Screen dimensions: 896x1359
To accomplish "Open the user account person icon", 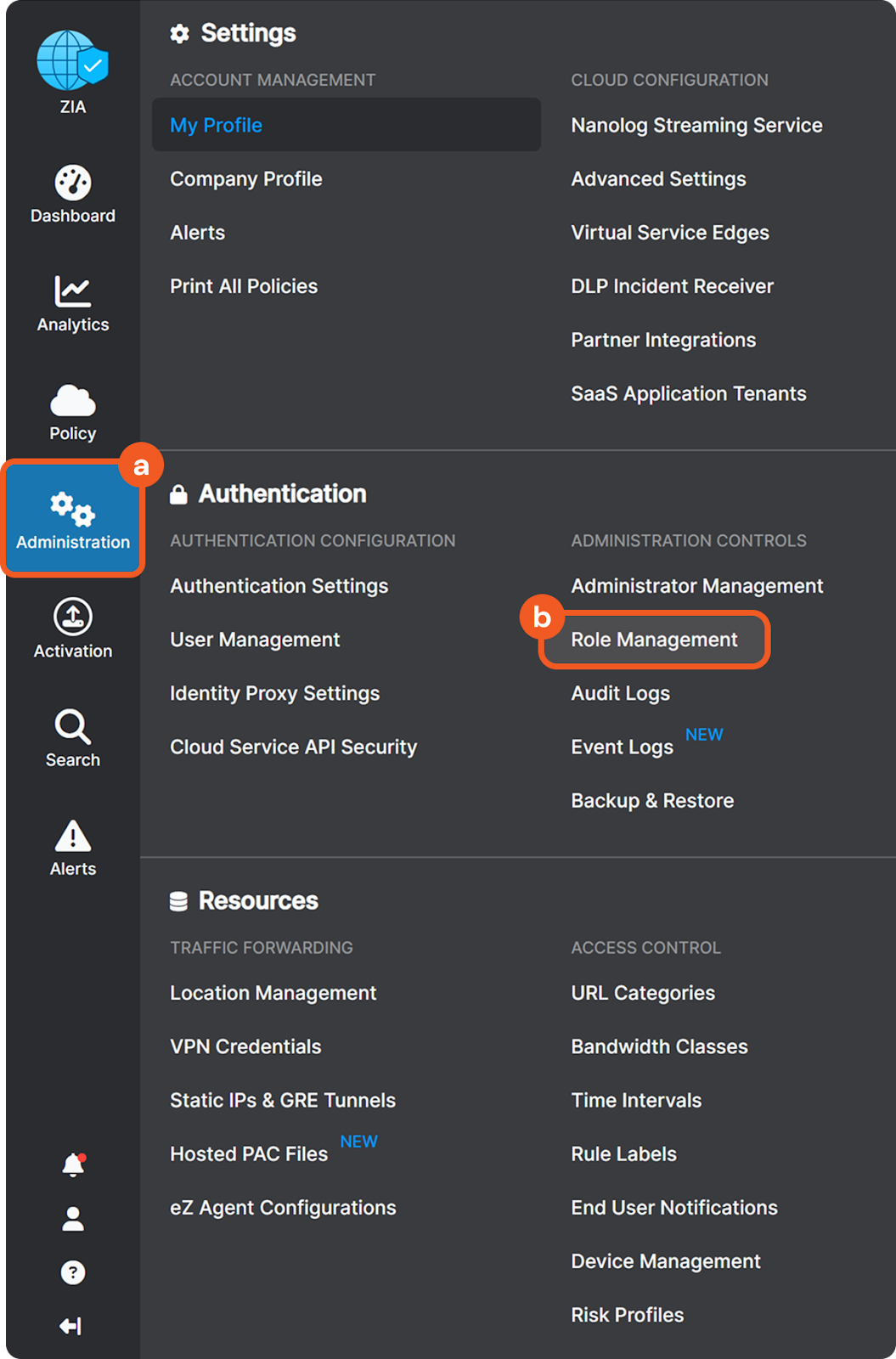I will click(x=73, y=1219).
